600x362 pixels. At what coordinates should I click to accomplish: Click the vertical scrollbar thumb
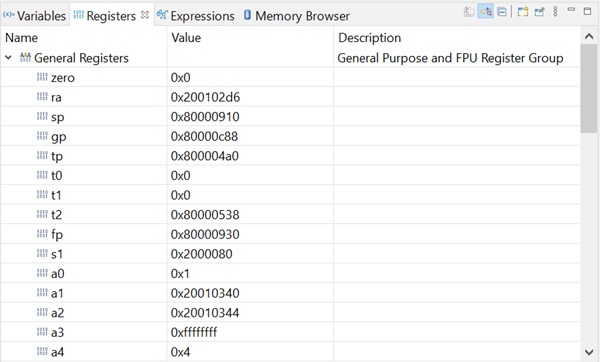pyautogui.click(x=589, y=88)
